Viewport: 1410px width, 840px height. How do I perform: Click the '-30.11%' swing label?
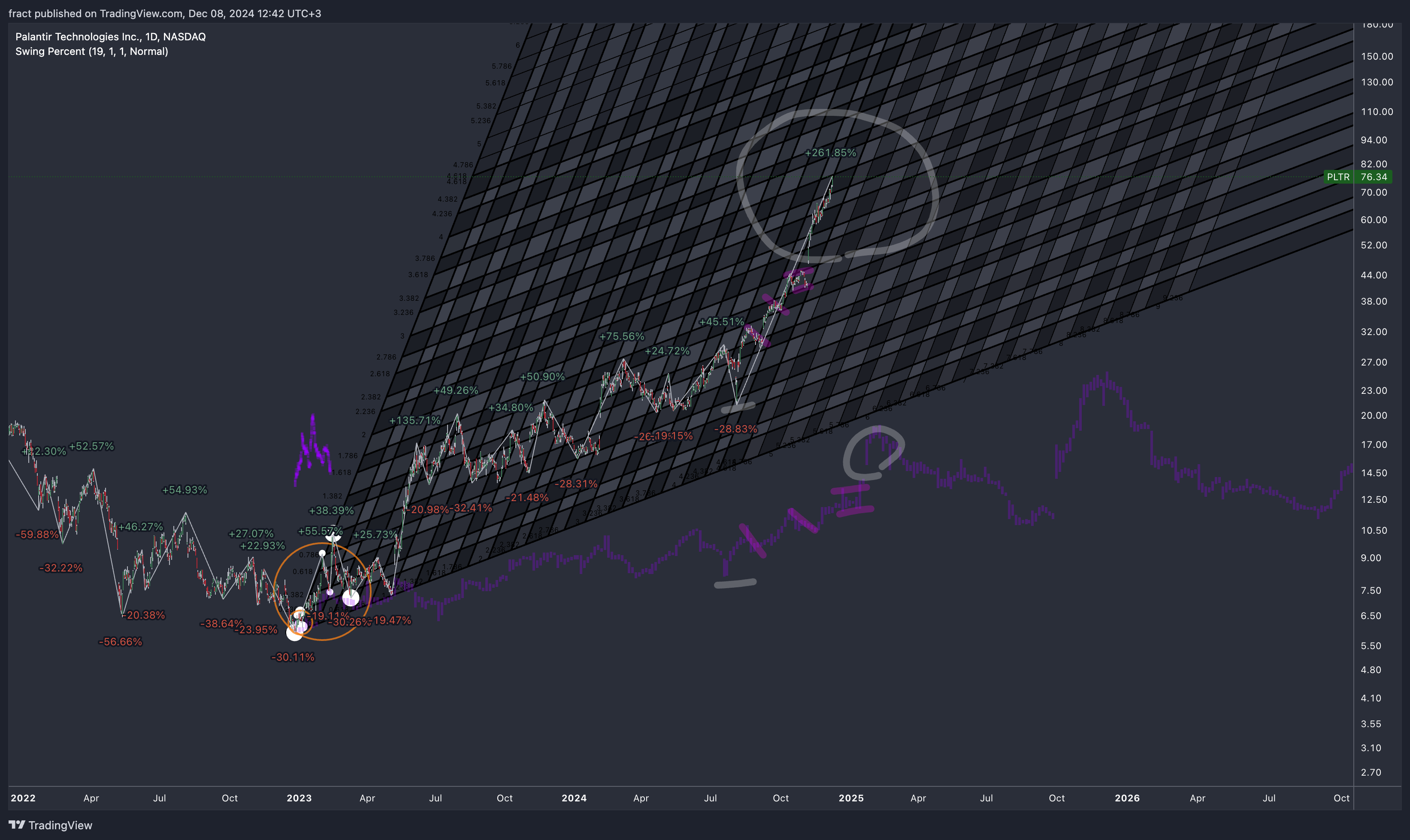coord(293,657)
